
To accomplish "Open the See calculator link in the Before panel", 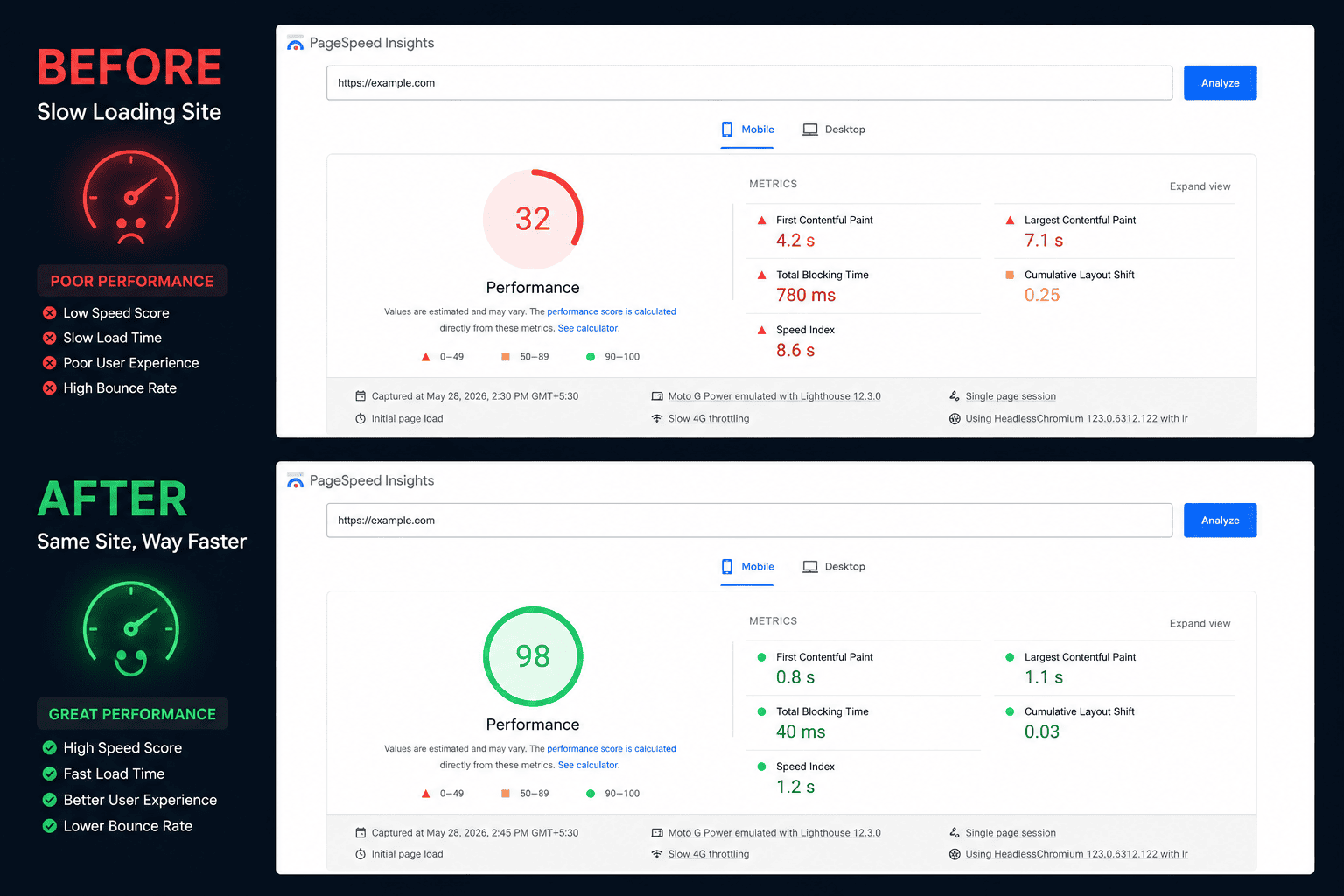I will tap(588, 328).
